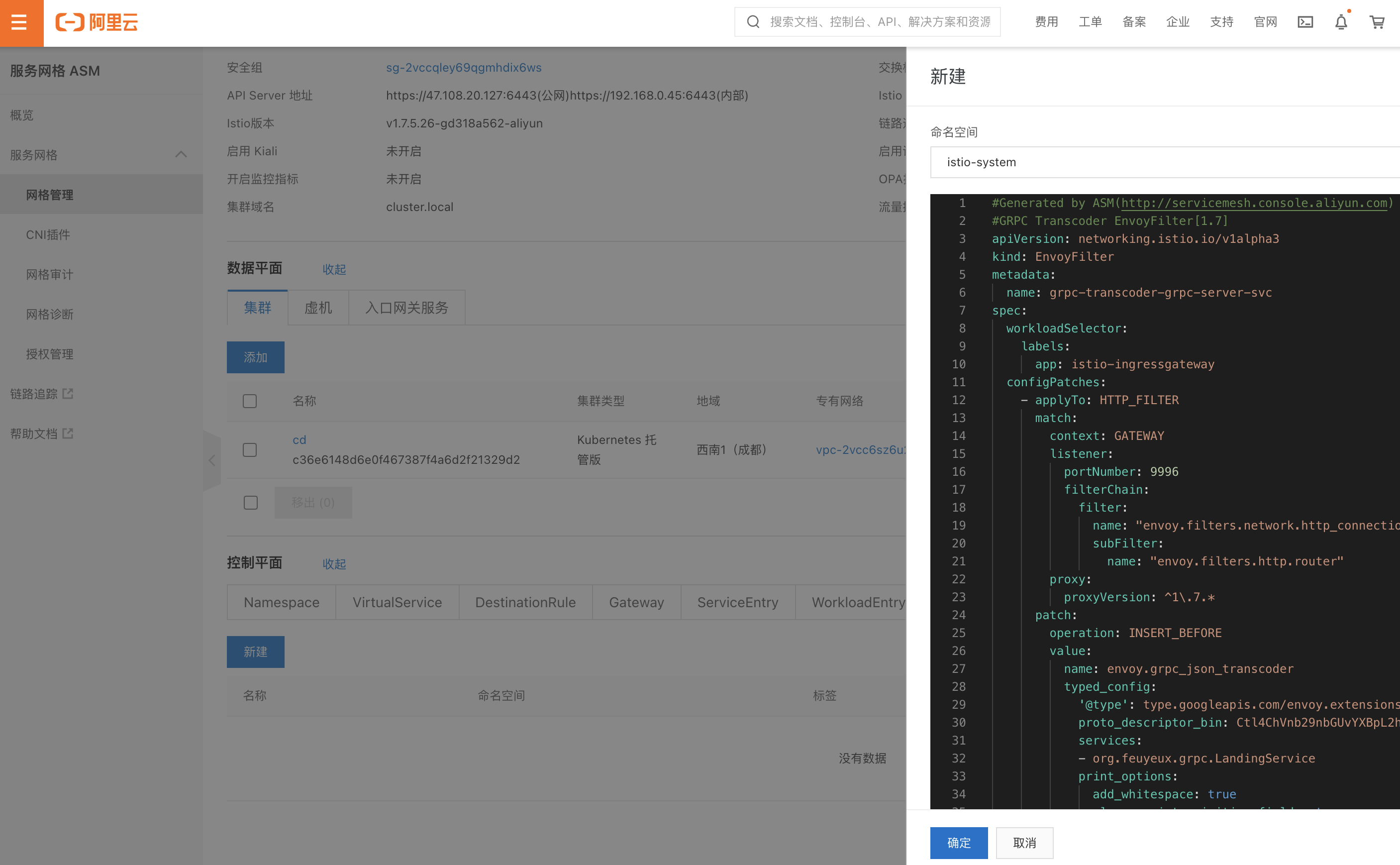
Task: Open the VirtualService tab
Action: pyautogui.click(x=397, y=602)
